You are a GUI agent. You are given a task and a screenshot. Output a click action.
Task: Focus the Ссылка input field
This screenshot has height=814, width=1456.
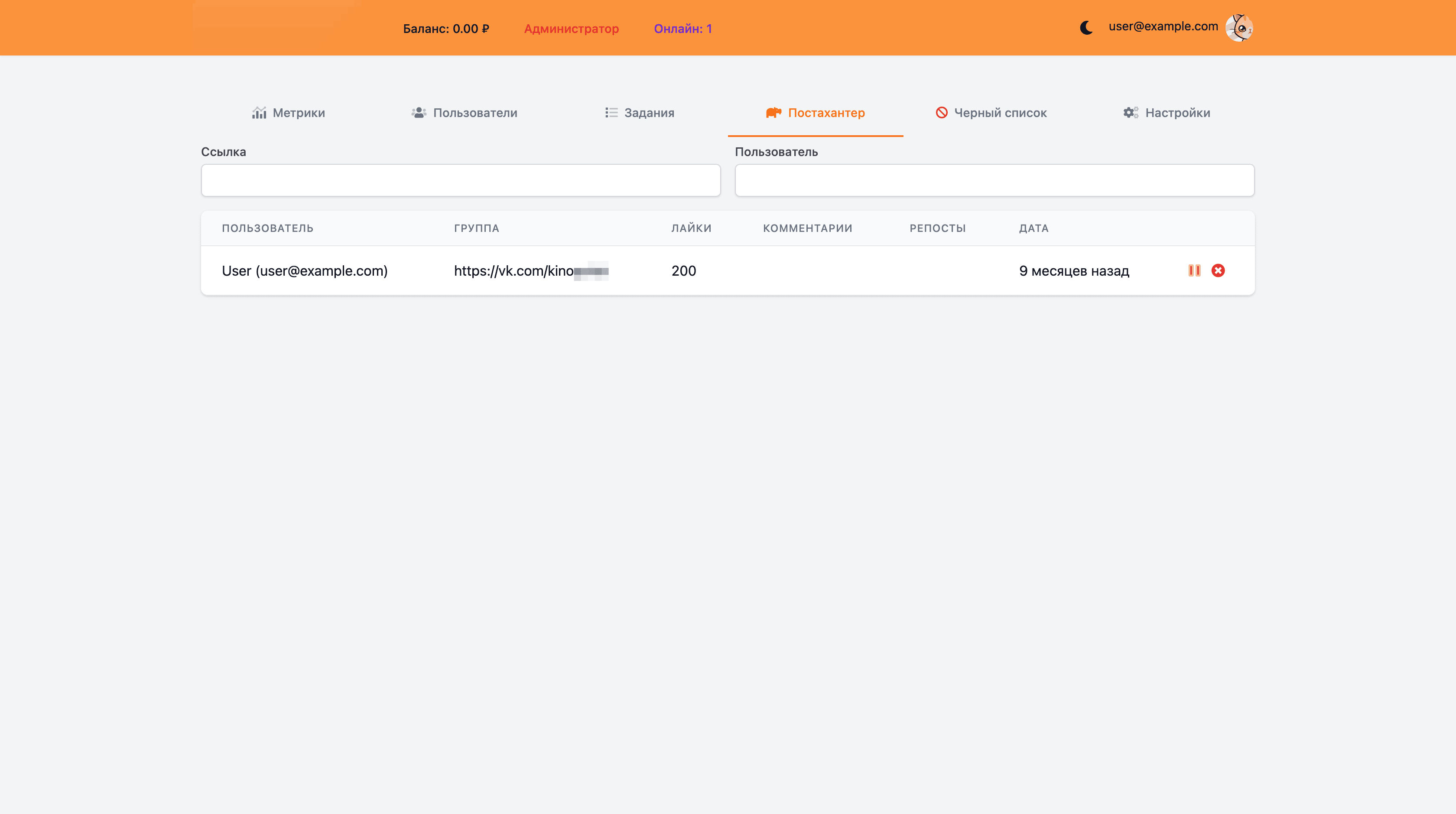[461, 180]
